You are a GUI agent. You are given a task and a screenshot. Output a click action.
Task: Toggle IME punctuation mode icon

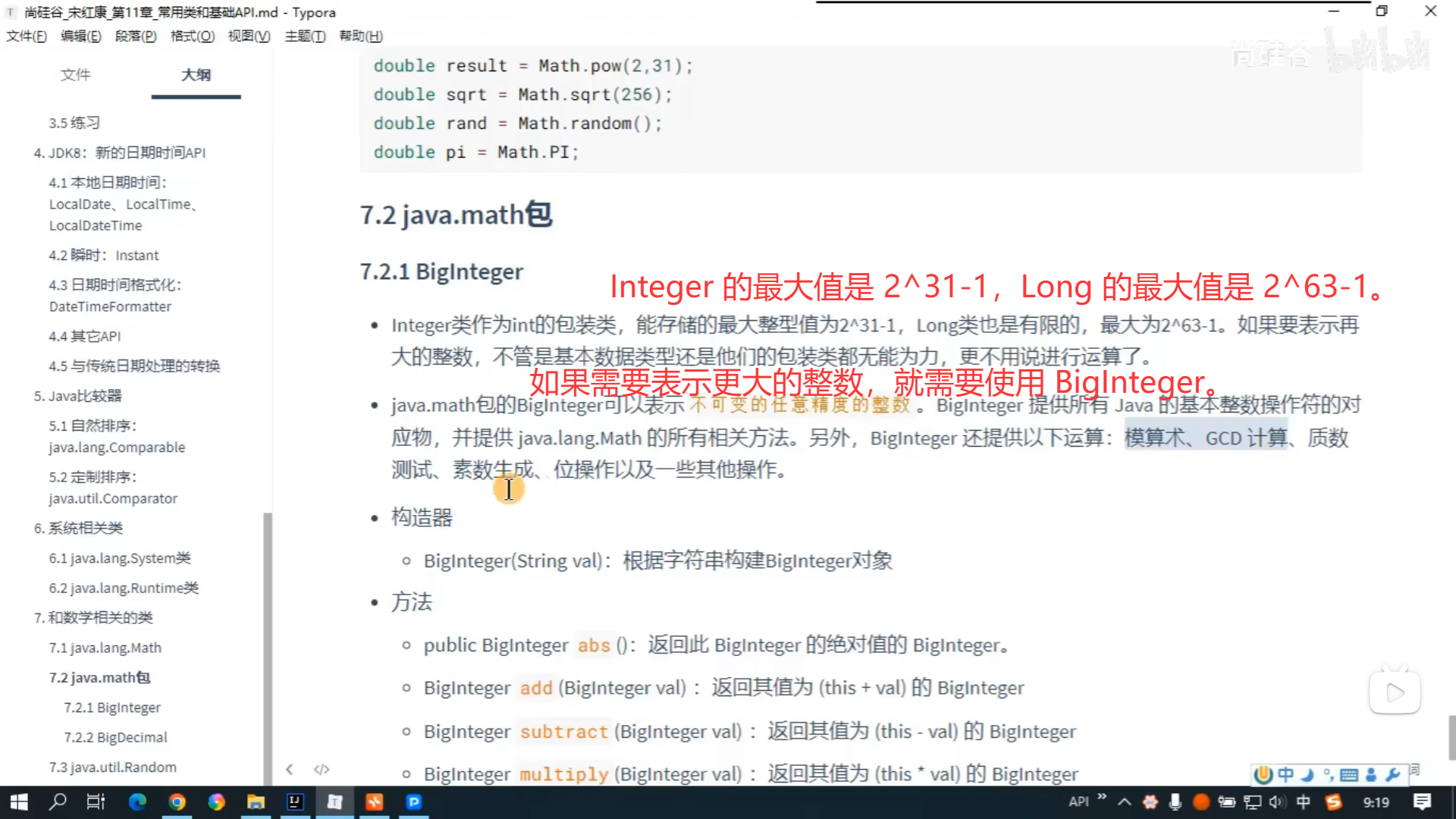tap(1329, 775)
